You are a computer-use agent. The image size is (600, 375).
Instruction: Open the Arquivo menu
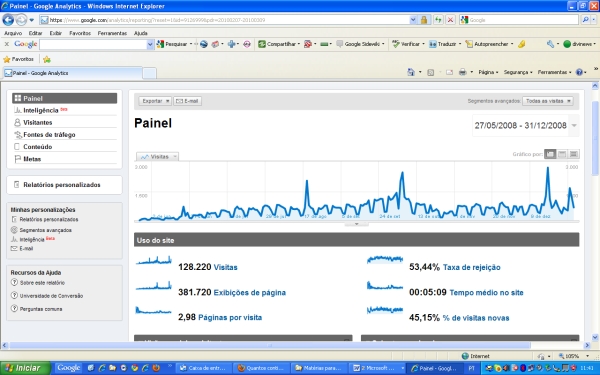coord(13,33)
